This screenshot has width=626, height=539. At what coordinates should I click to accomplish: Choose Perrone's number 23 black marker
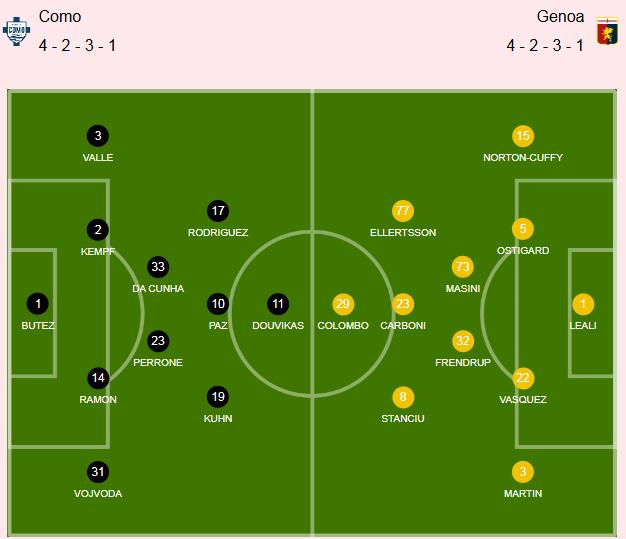(x=158, y=341)
